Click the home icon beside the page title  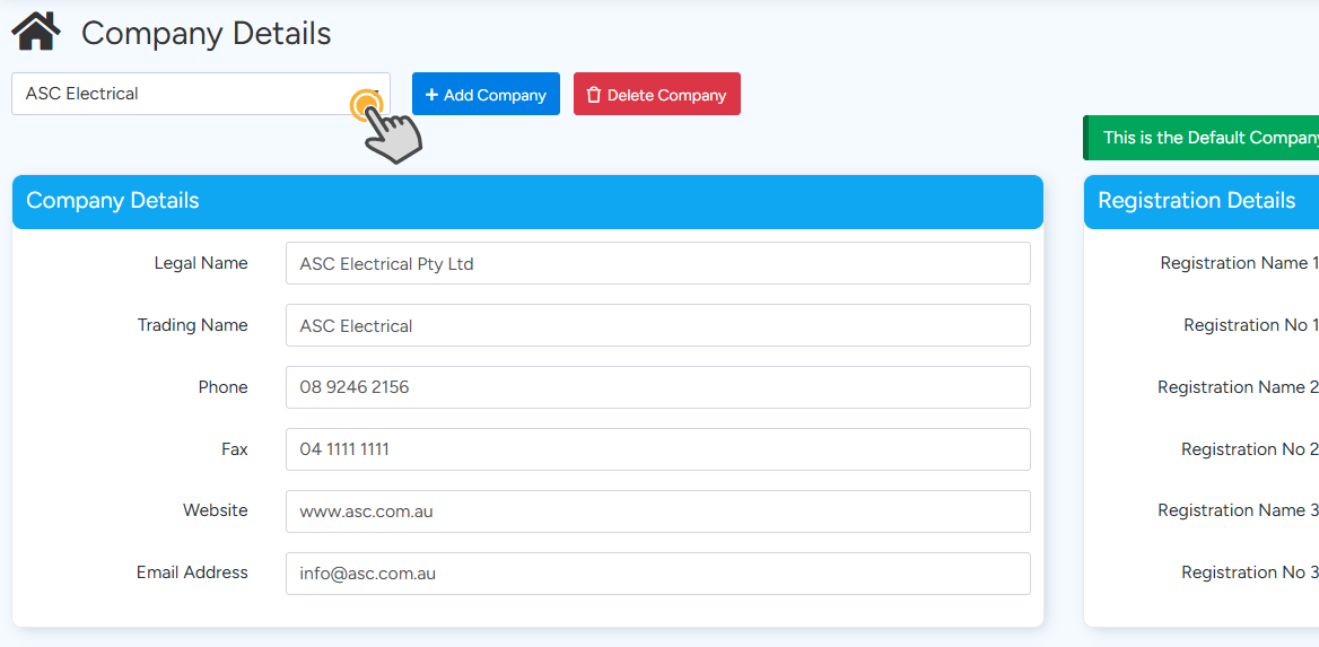point(36,32)
